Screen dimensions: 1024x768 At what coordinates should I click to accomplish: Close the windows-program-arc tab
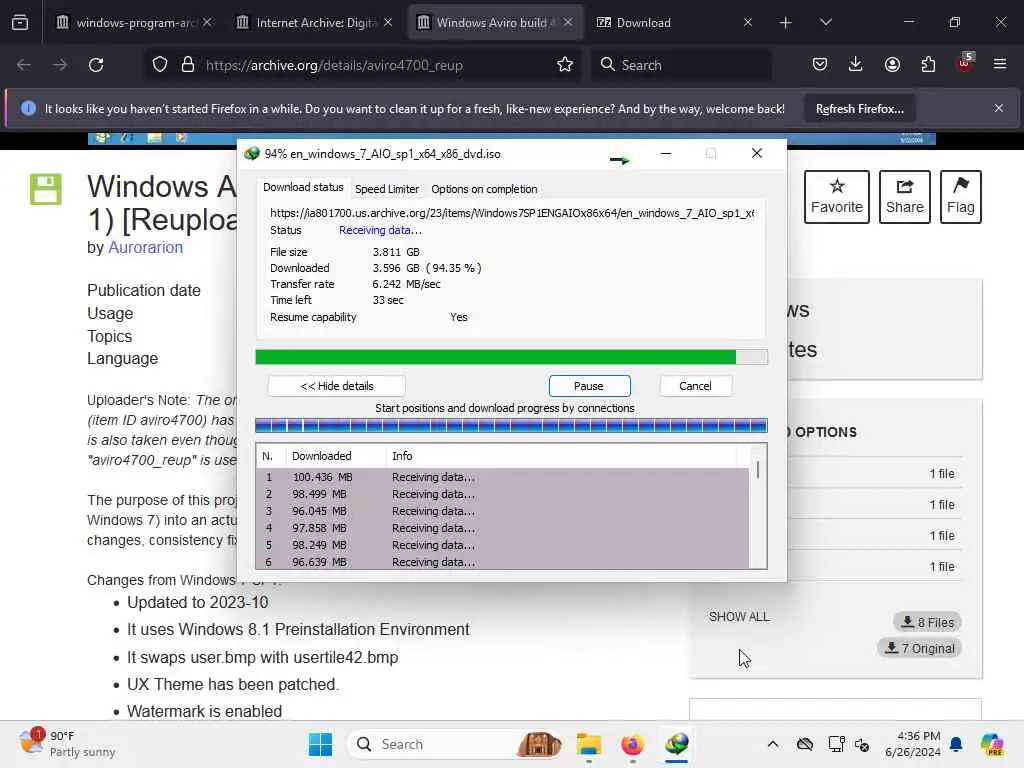coord(207,22)
